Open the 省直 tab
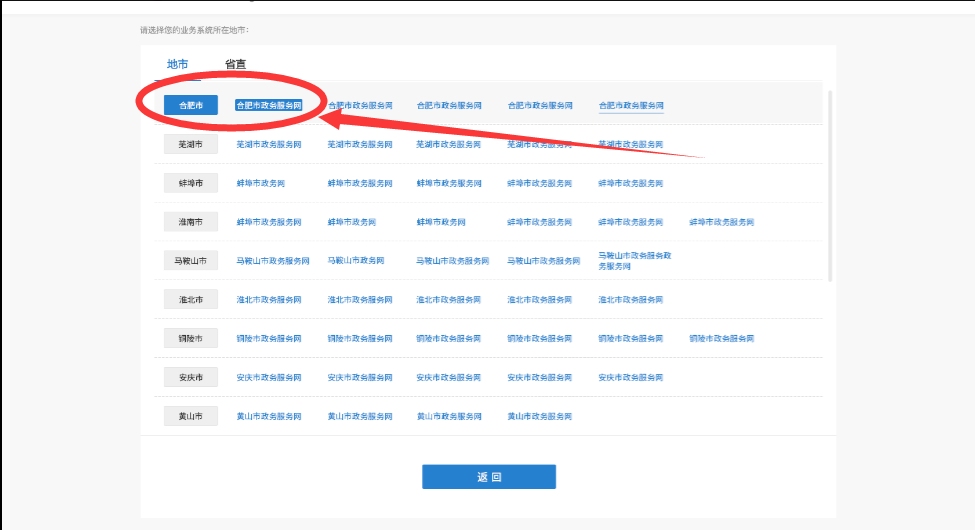This screenshot has height=530, width=975. tap(235, 64)
